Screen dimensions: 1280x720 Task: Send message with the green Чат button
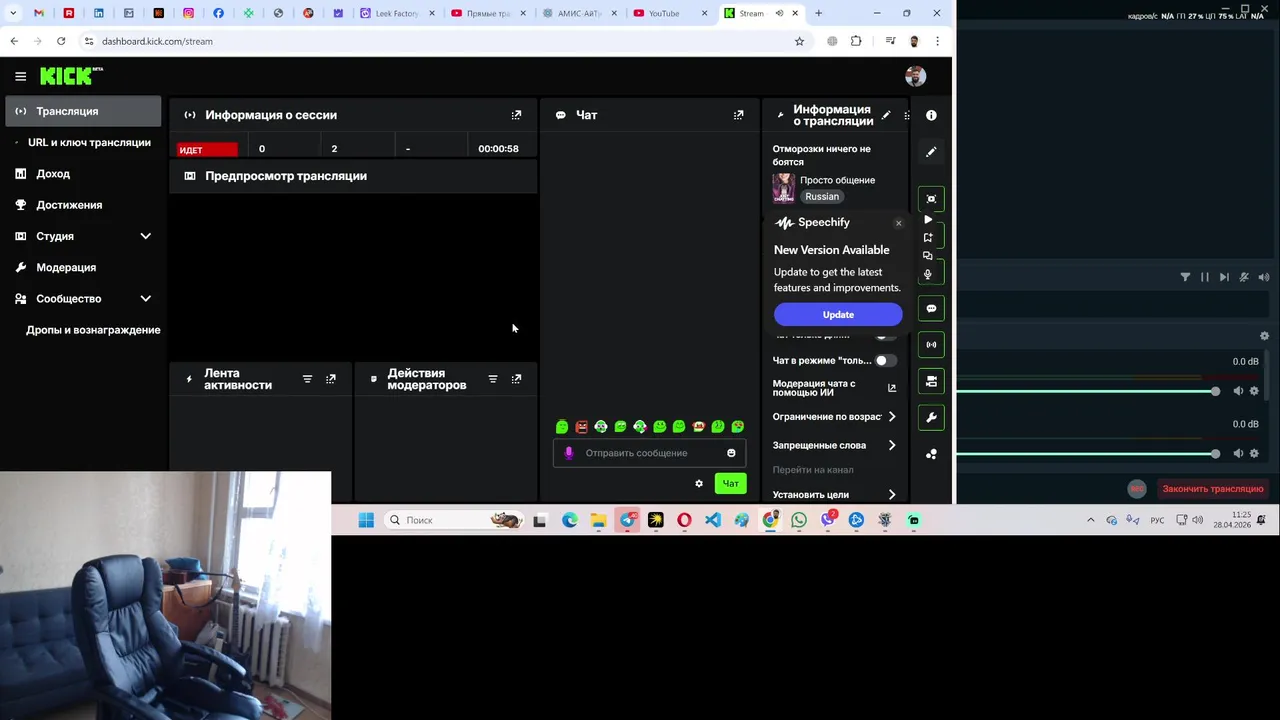731,484
